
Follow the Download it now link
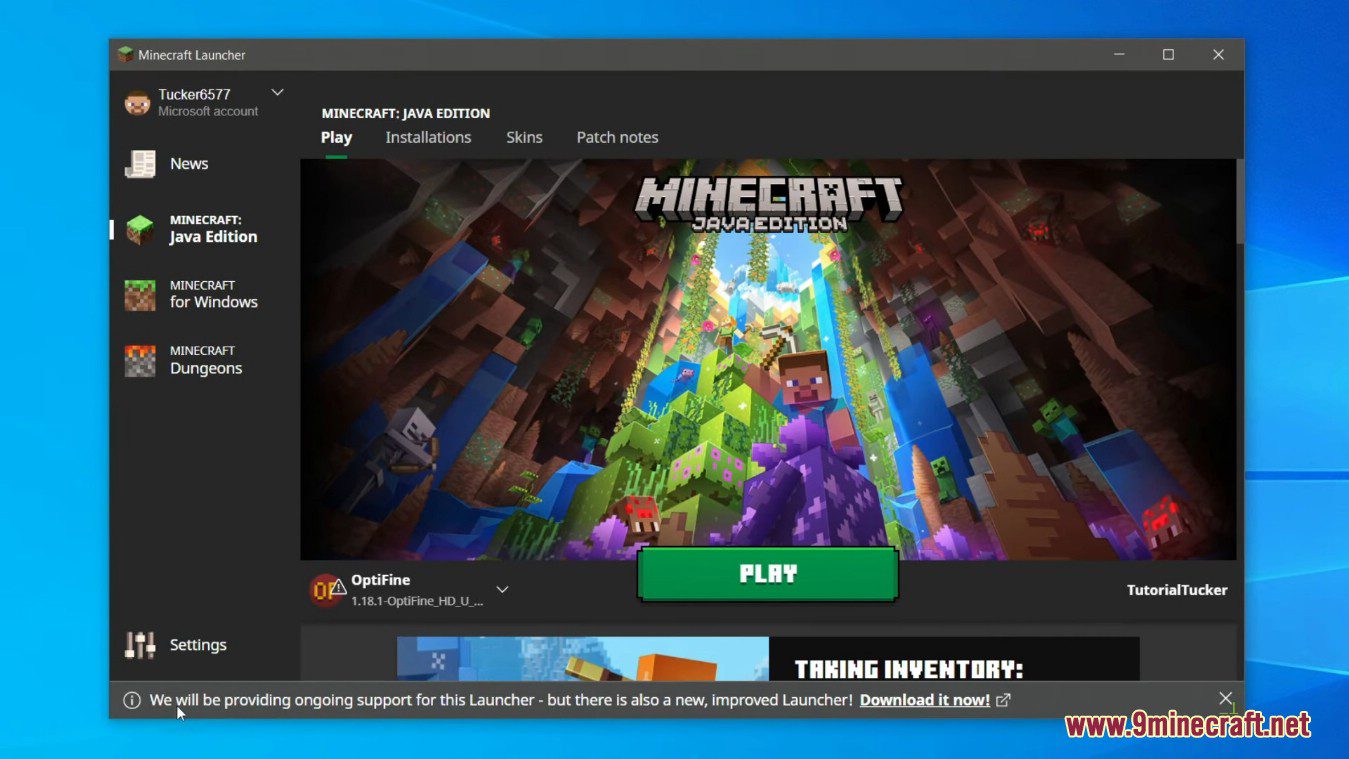tap(925, 700)
